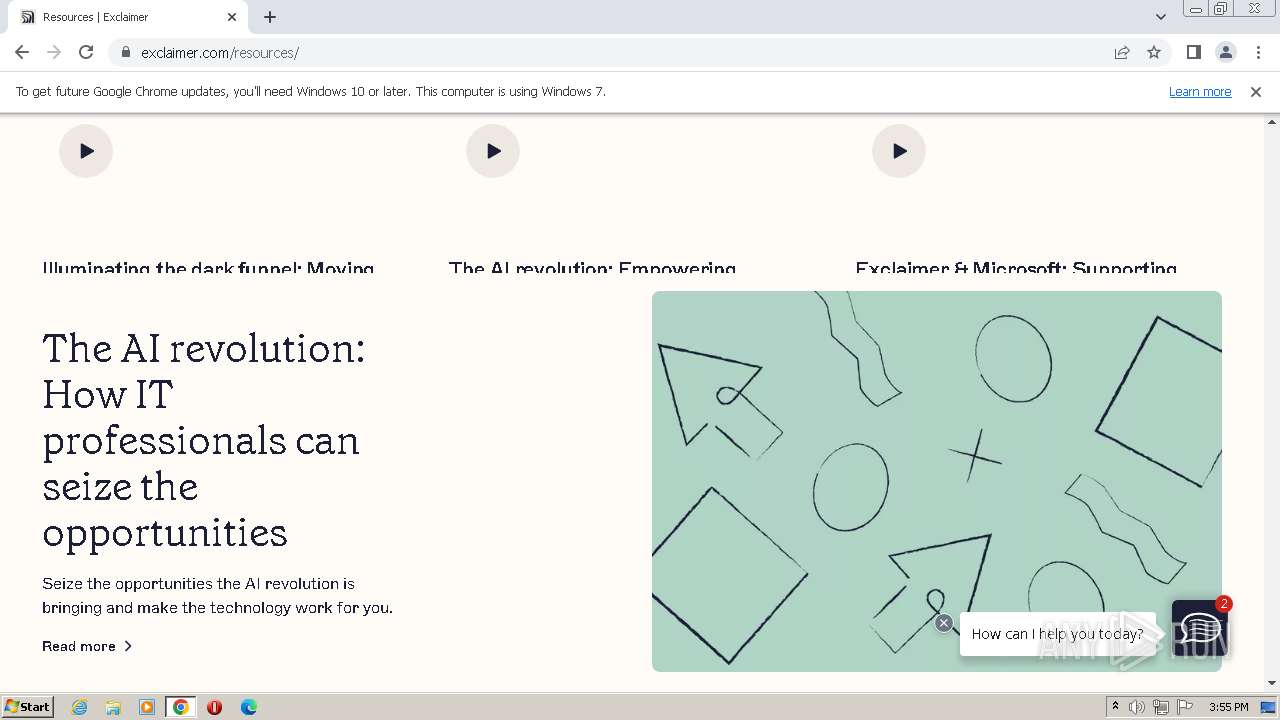Expand the tab search dropdown
Image resolution: width=1280 pixels, height=720 pixels.
(x=1160, y=17)
